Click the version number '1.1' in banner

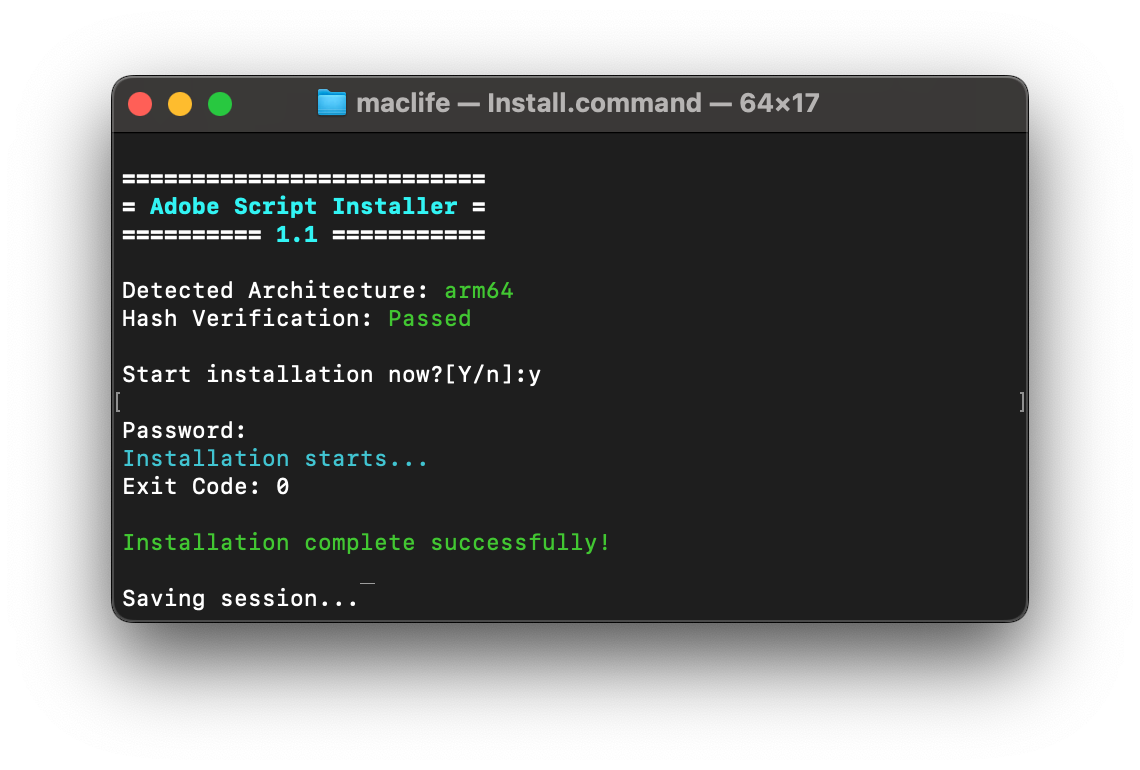click(x=297, y=235)
